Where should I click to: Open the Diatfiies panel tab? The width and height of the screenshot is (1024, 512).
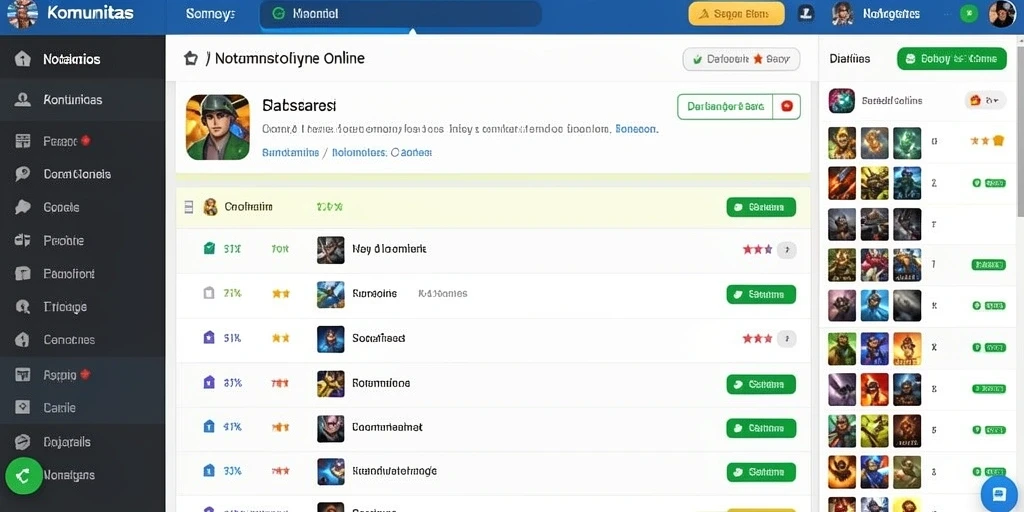pos(850,59)
